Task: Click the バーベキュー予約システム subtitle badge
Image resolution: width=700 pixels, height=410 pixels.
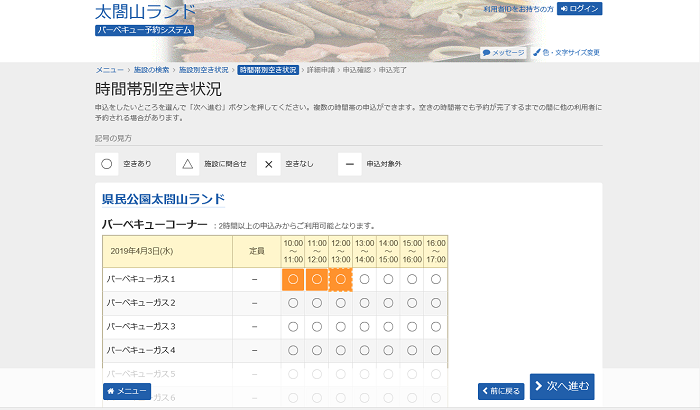Action: click(x=144, y=30)
